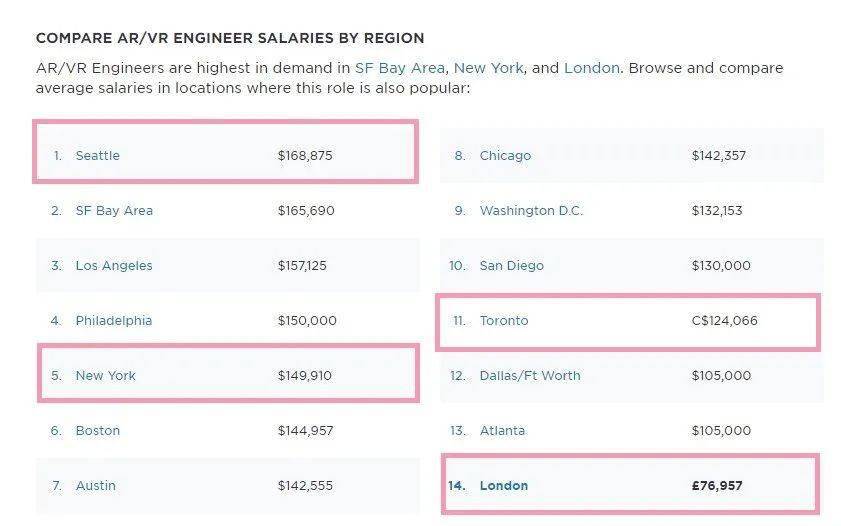This screenshot has height=526, width=841.
Task: Select the bold London list entry
Action: coord(504,486)
